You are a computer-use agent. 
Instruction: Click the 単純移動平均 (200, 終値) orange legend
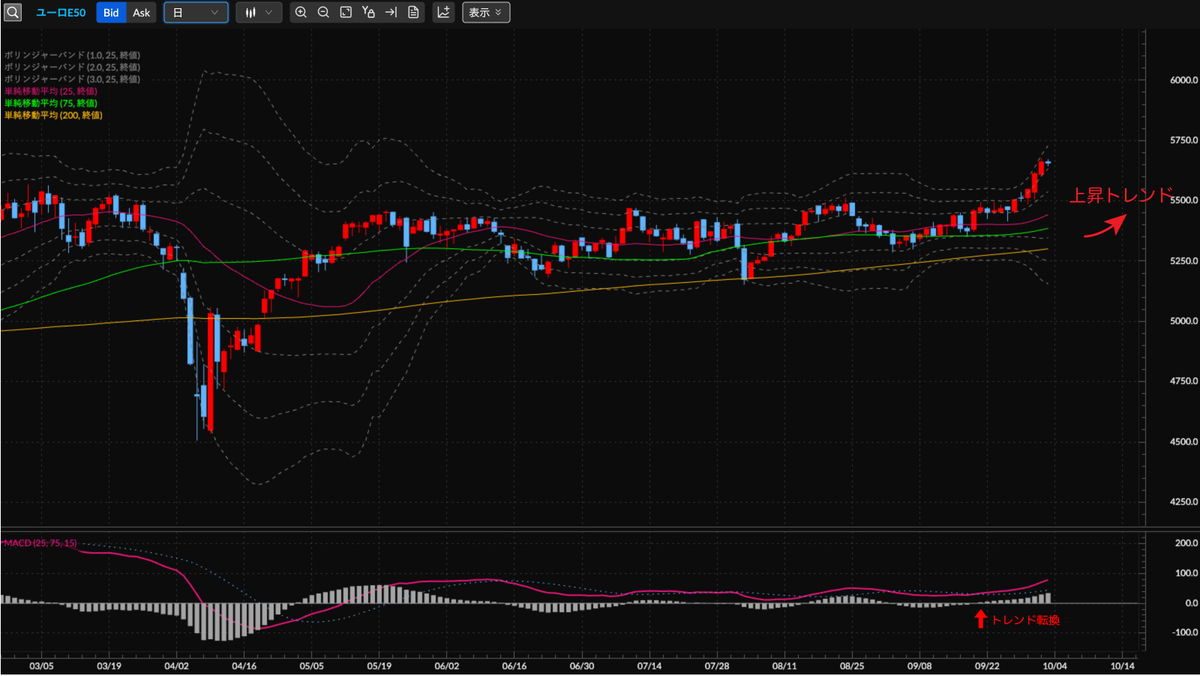(x=53, y=115)
